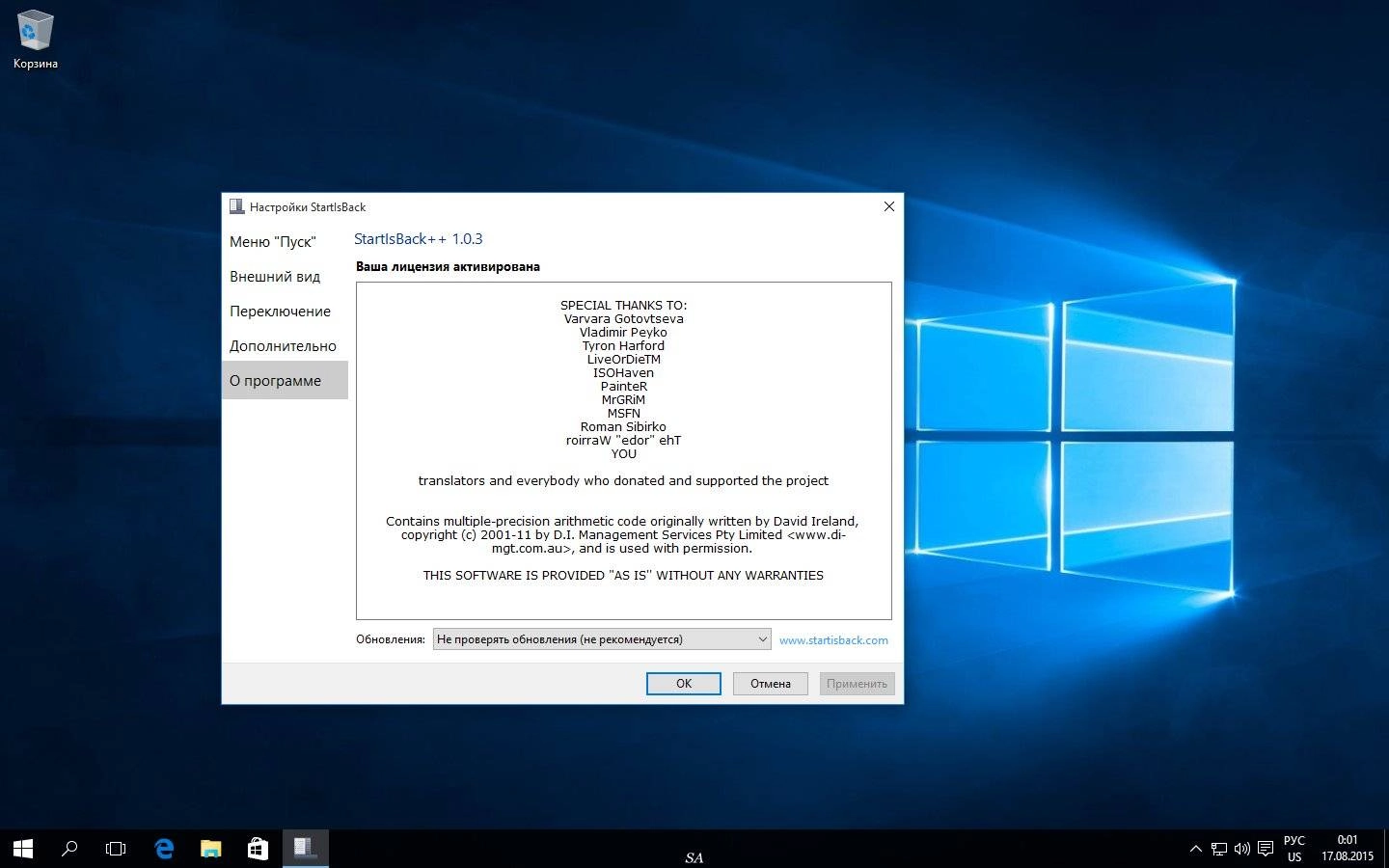Click the name Varvara Gotovtseva
The width and height of the screenshot is (1389, 868).
point(623,318)
